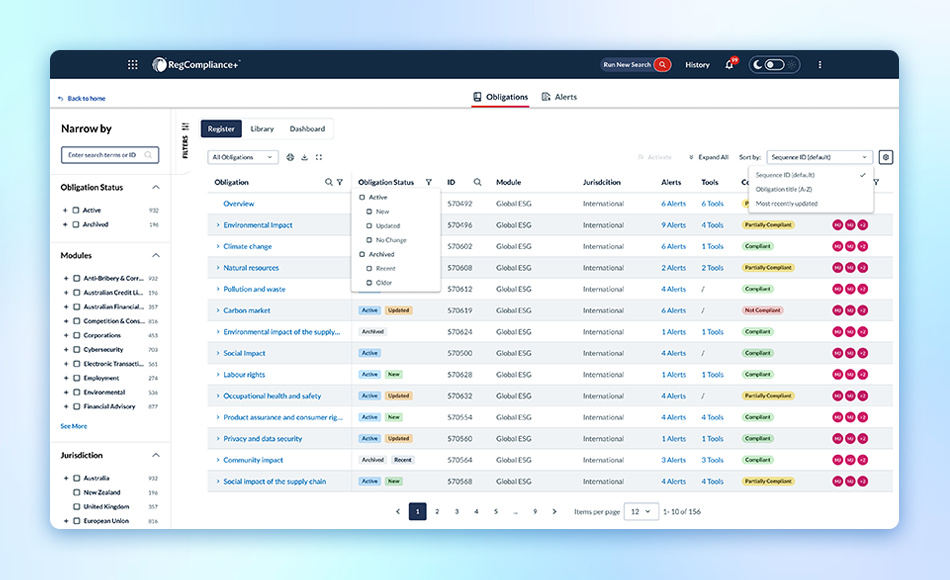Go to page 2 in pagination
This screenshot has width=950, height=580.
tap(436, 511)
